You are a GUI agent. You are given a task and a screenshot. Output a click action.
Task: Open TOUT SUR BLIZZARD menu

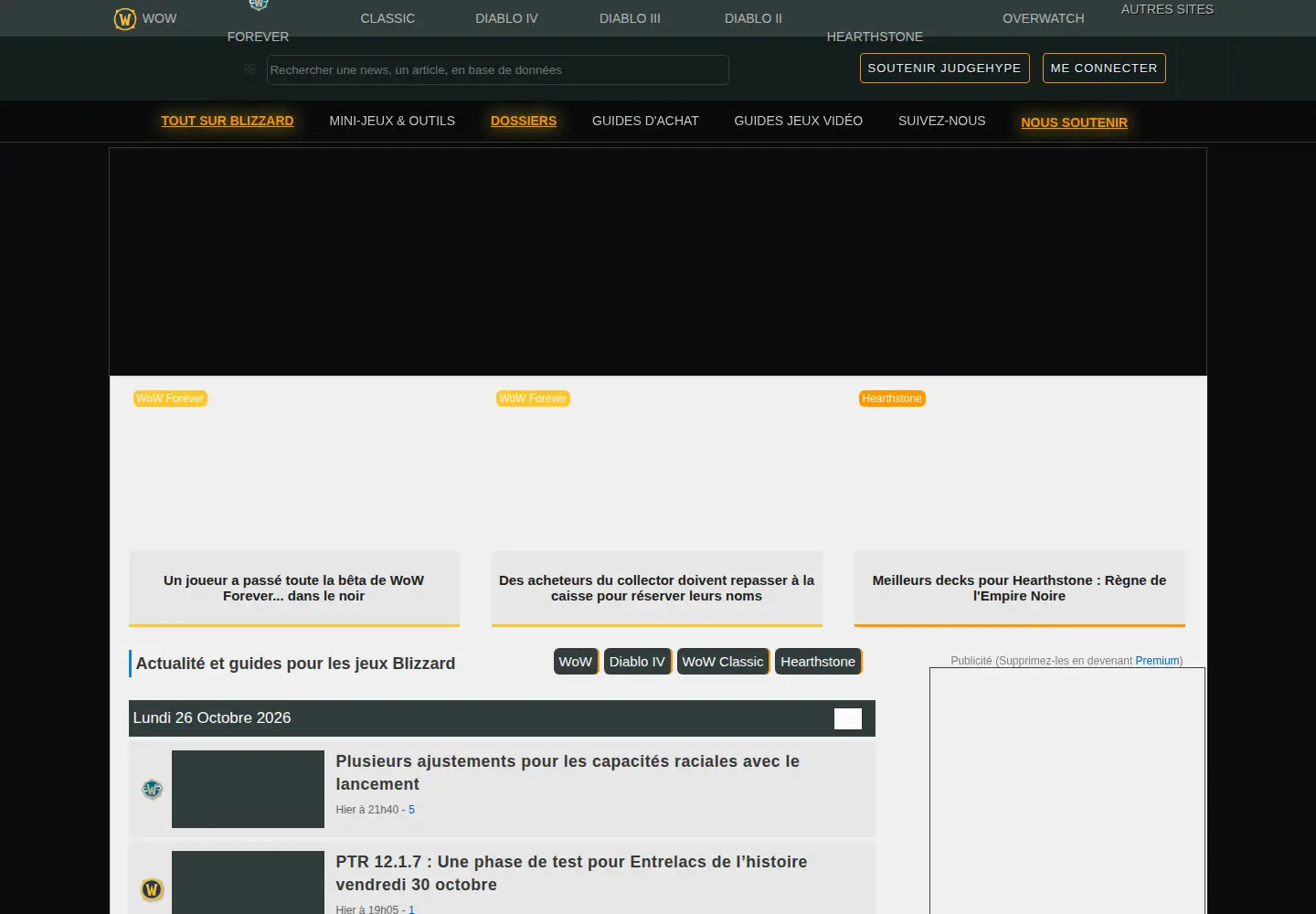[x=228, y=121]
